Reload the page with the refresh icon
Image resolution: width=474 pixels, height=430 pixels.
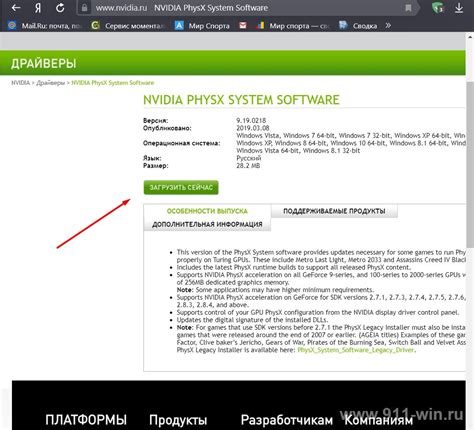click(60, 8)
